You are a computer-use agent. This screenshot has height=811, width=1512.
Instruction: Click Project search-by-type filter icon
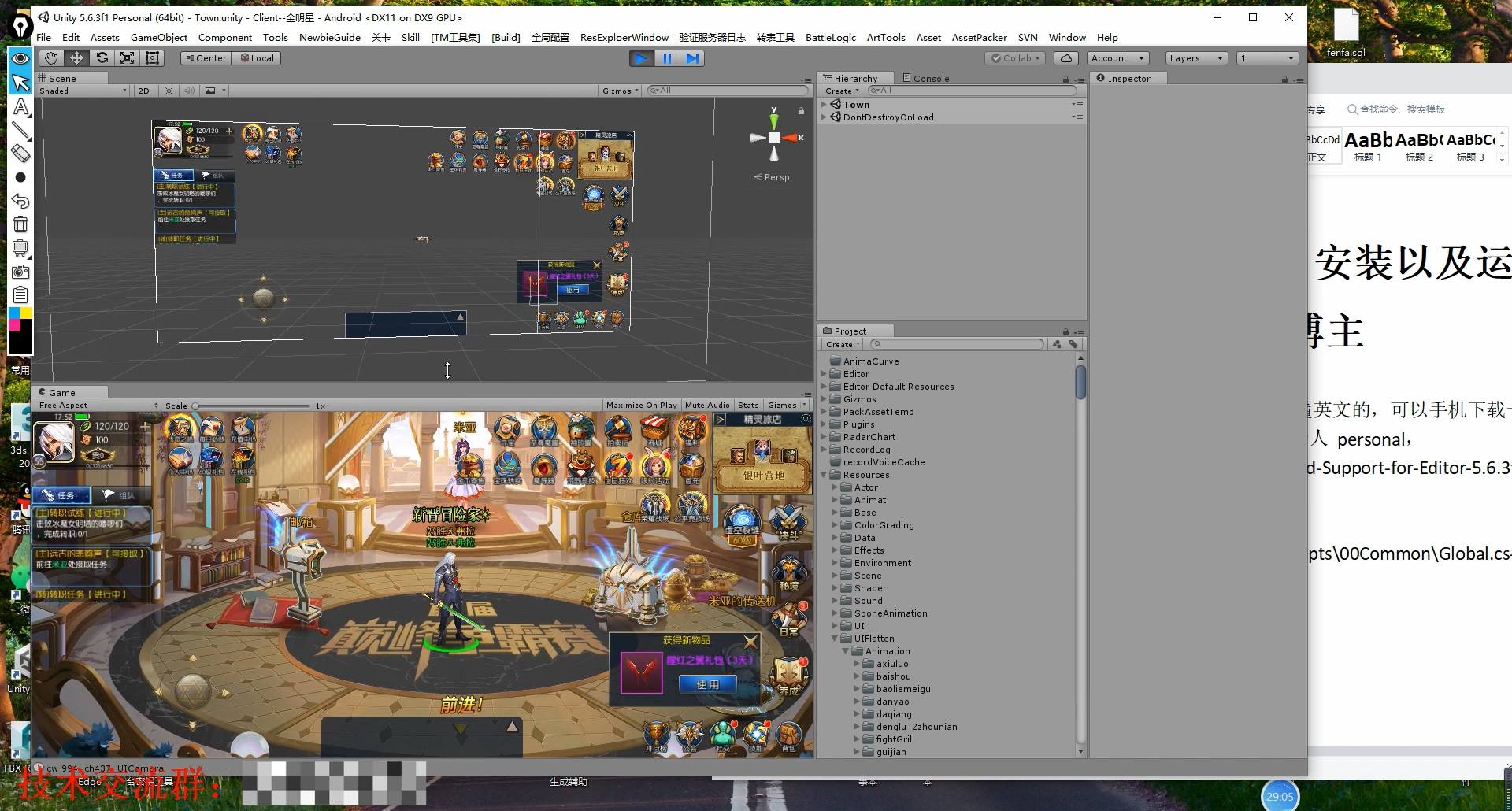(1057, 344)
